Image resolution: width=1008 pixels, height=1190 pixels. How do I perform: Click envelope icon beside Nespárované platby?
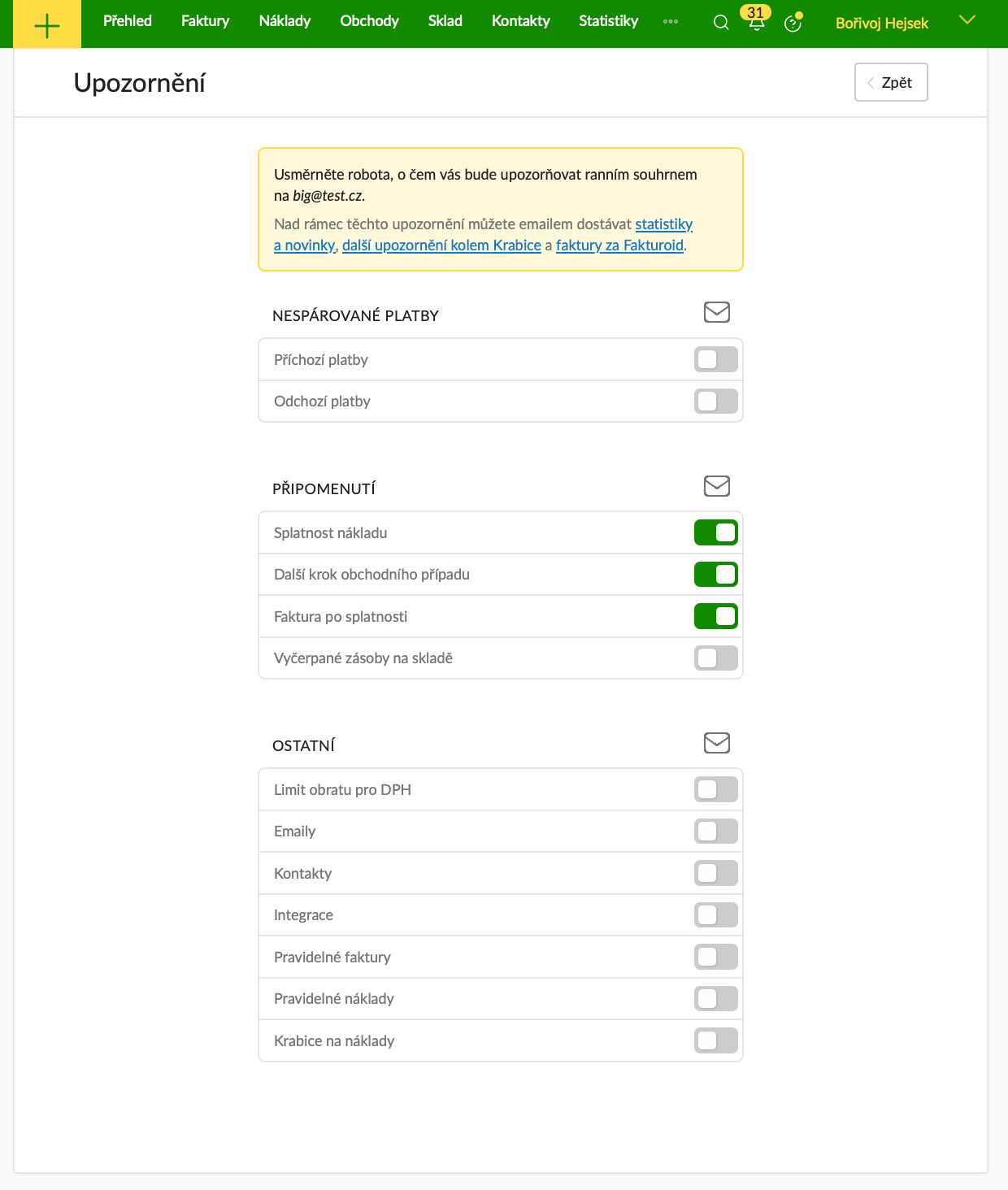coord(716,312)
